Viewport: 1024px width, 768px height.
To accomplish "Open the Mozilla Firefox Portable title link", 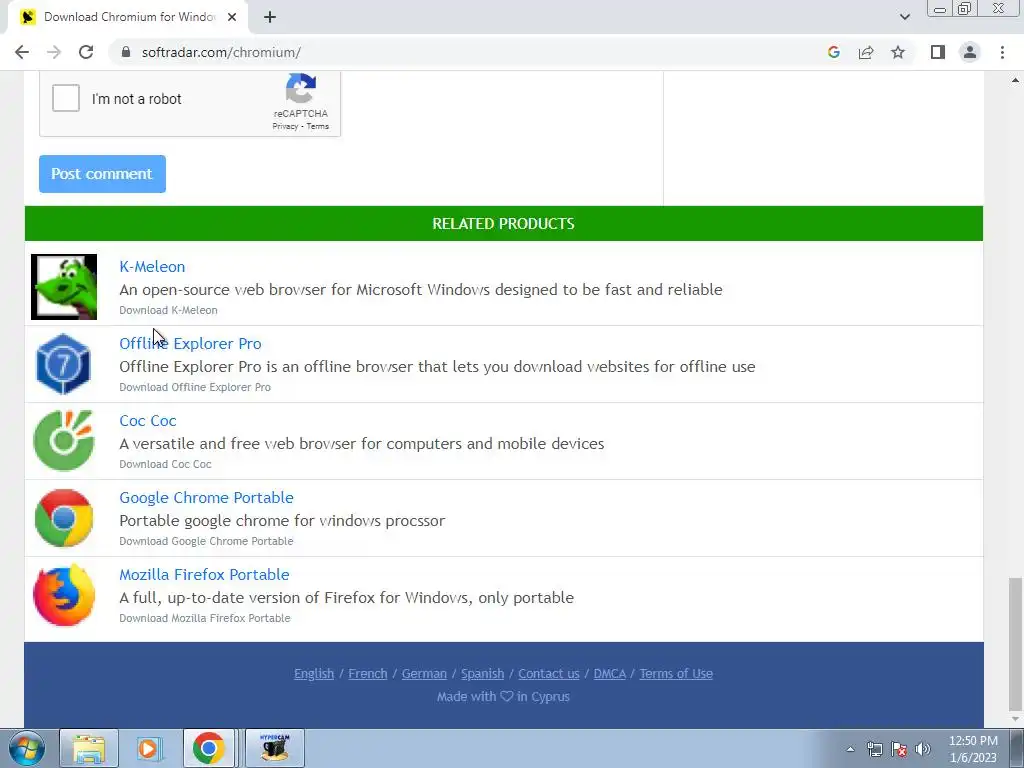I will (204, 575).
